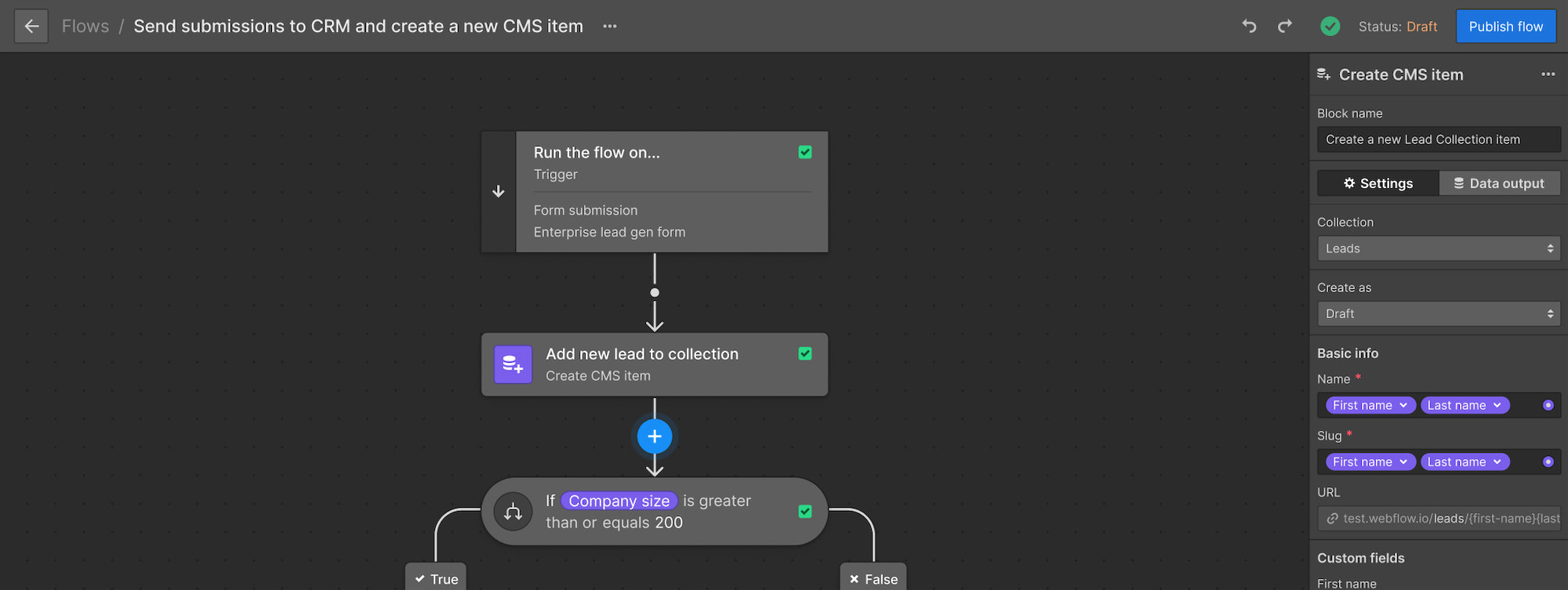
Task: Click the redo arrow icon
Action: click(1284, 27)
